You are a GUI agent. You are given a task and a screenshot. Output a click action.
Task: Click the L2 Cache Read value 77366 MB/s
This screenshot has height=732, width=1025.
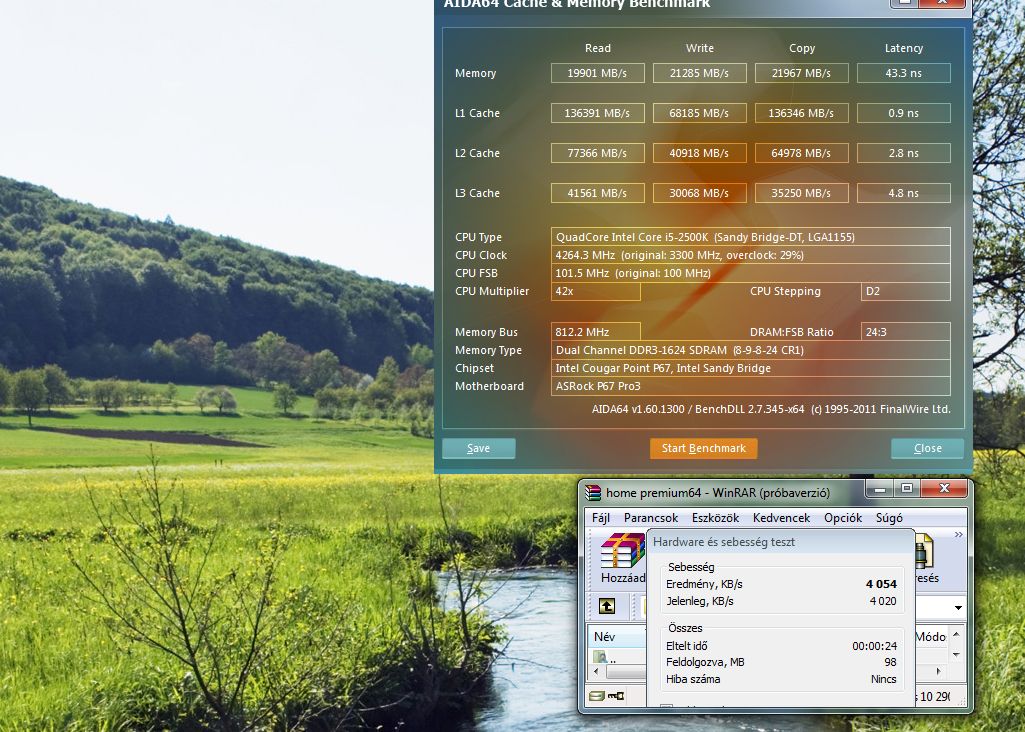pyautogui.click(x=597, y=153)
